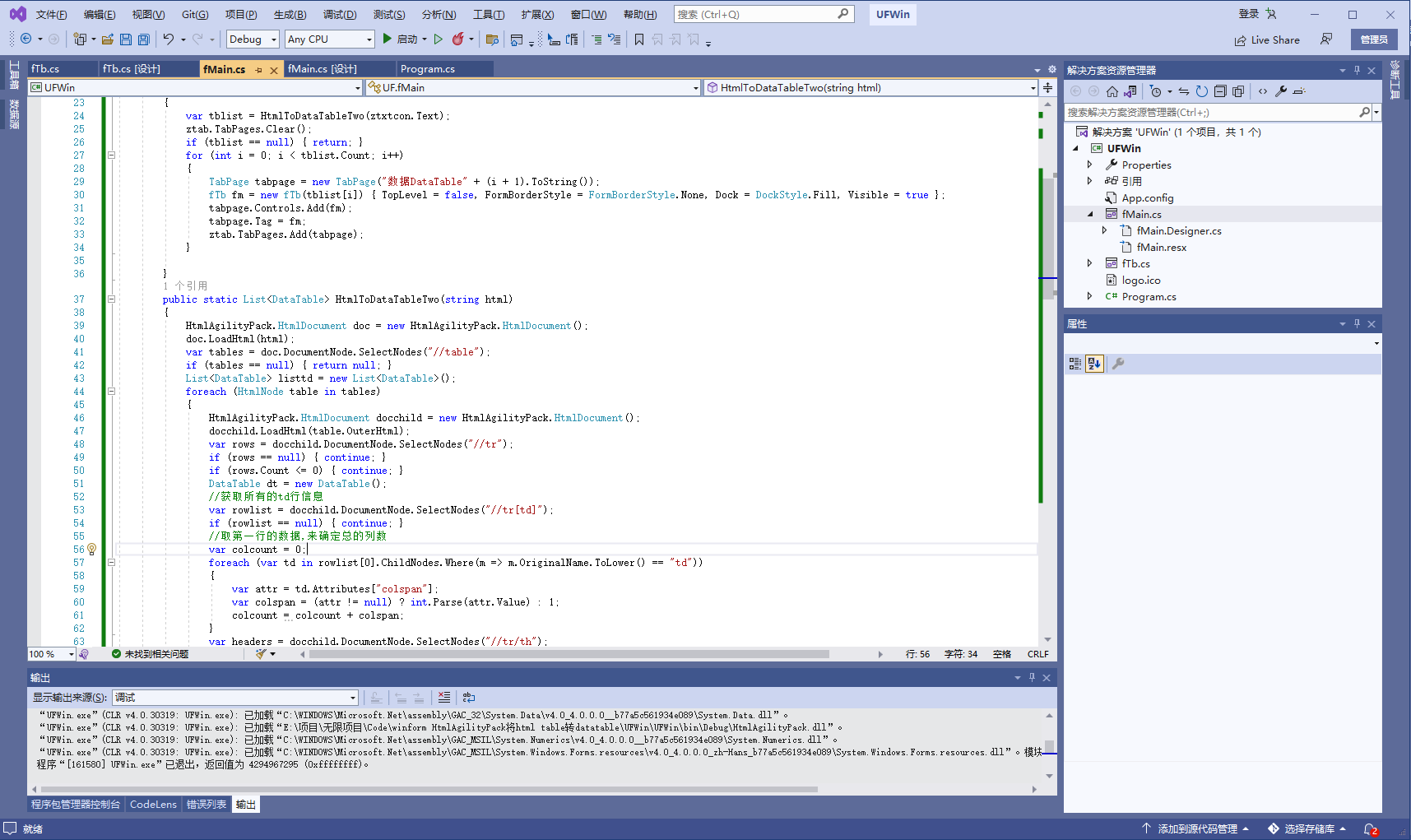The image size is (1411, 840).
Task: Switch to the CodeLens tab
Action: pos(154,805)
